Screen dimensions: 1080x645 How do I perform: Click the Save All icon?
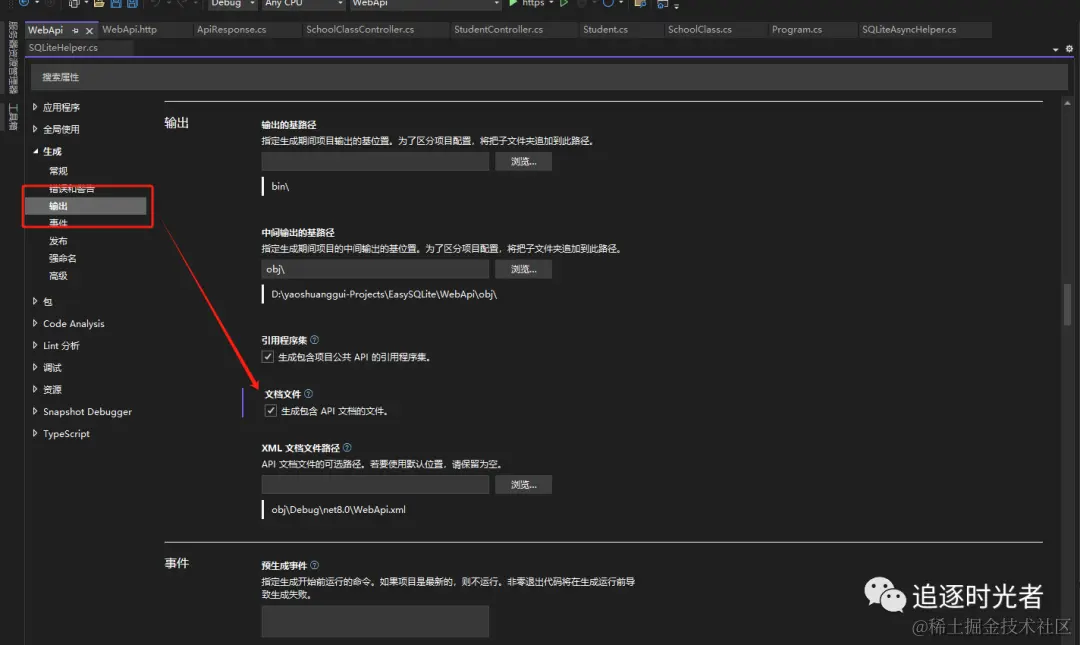tap(132, 3)
